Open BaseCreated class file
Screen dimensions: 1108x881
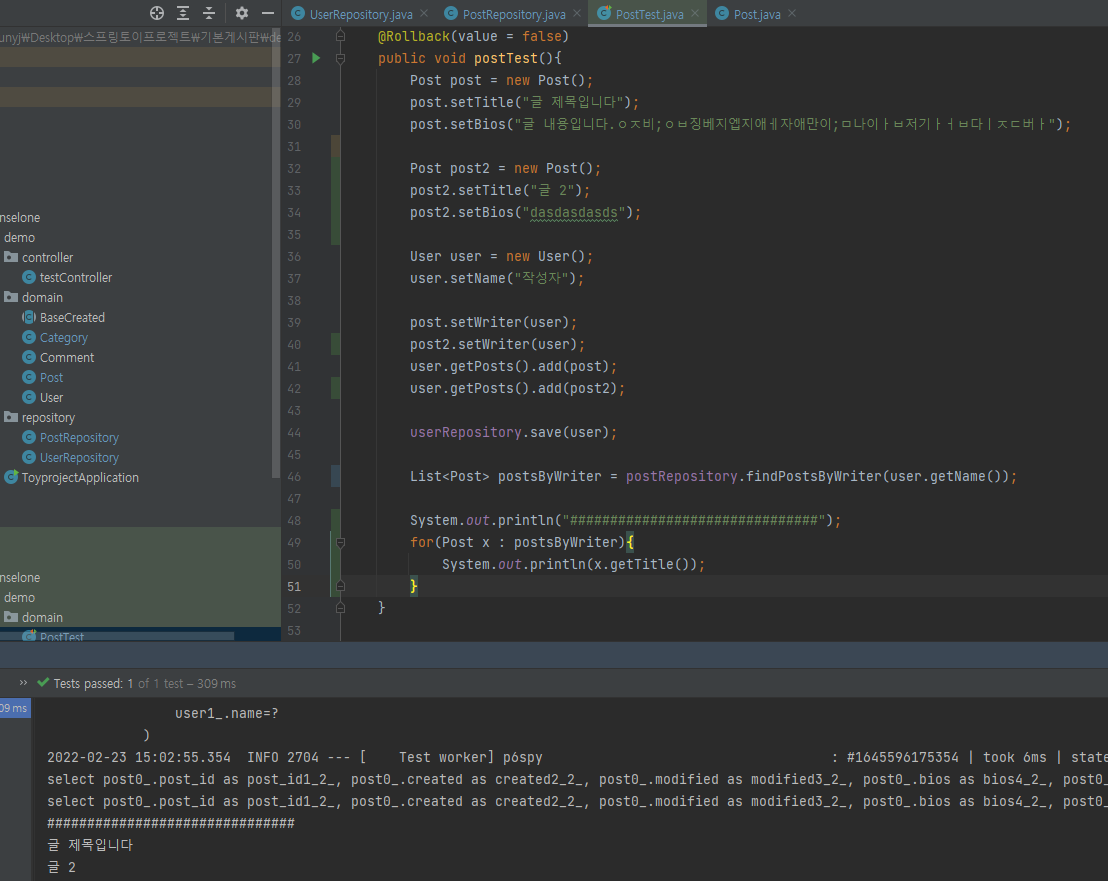point(72,318)
